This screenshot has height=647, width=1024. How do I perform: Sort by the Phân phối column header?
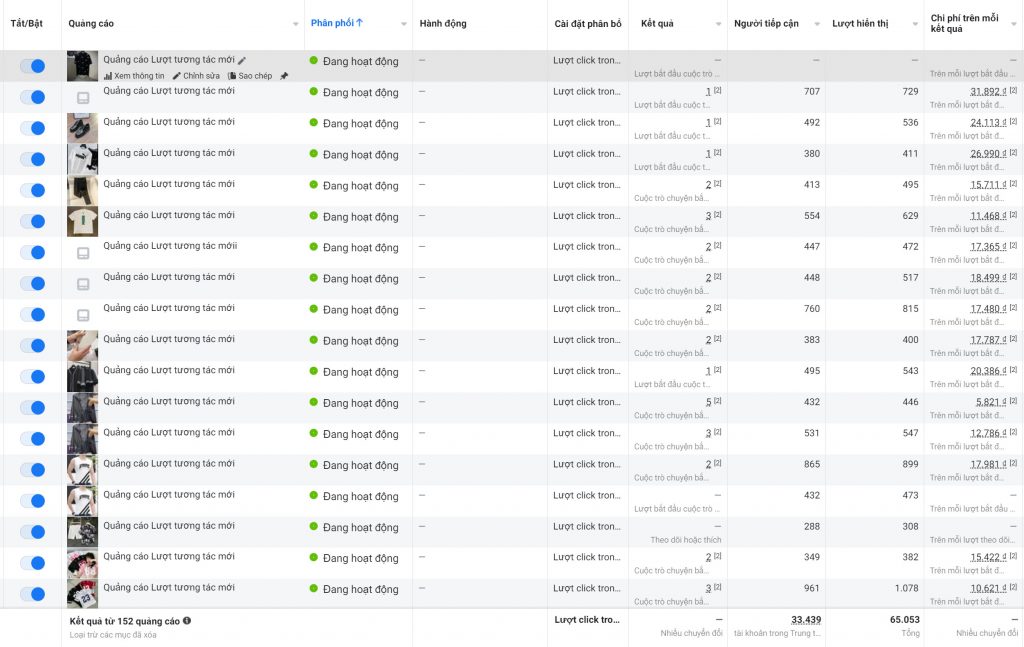point(336,23)
